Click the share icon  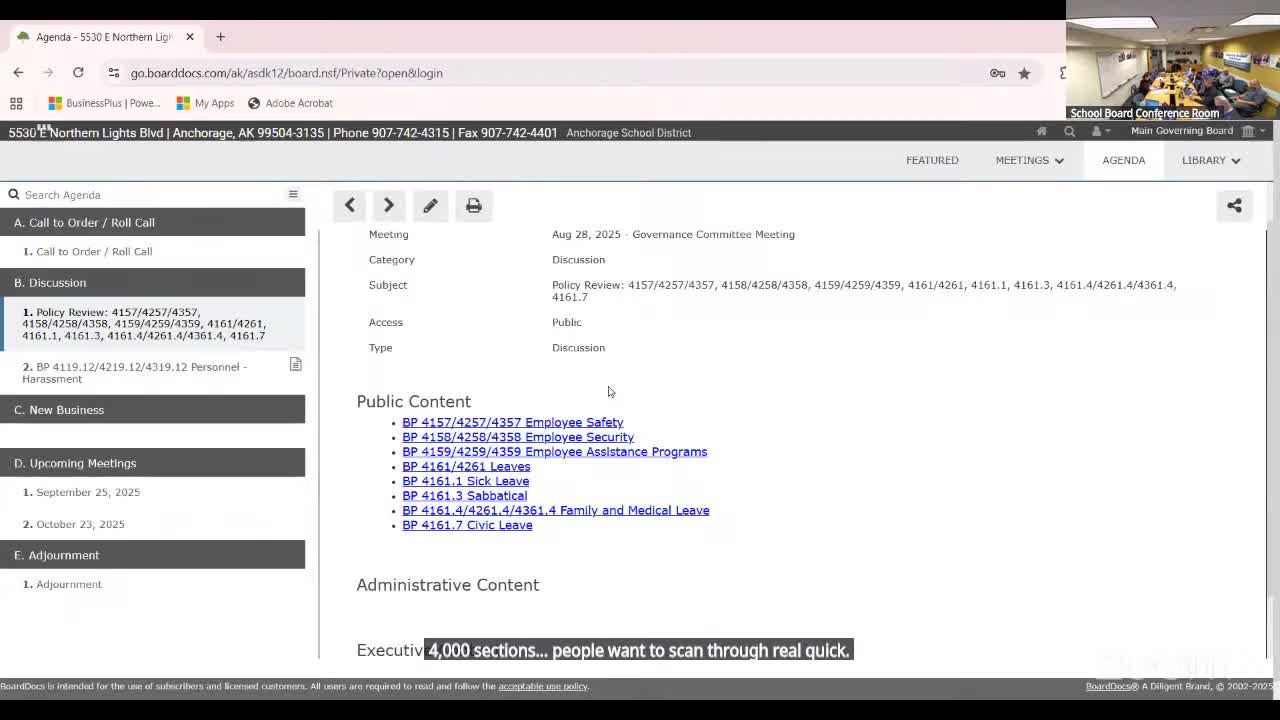click(1234, 206)
